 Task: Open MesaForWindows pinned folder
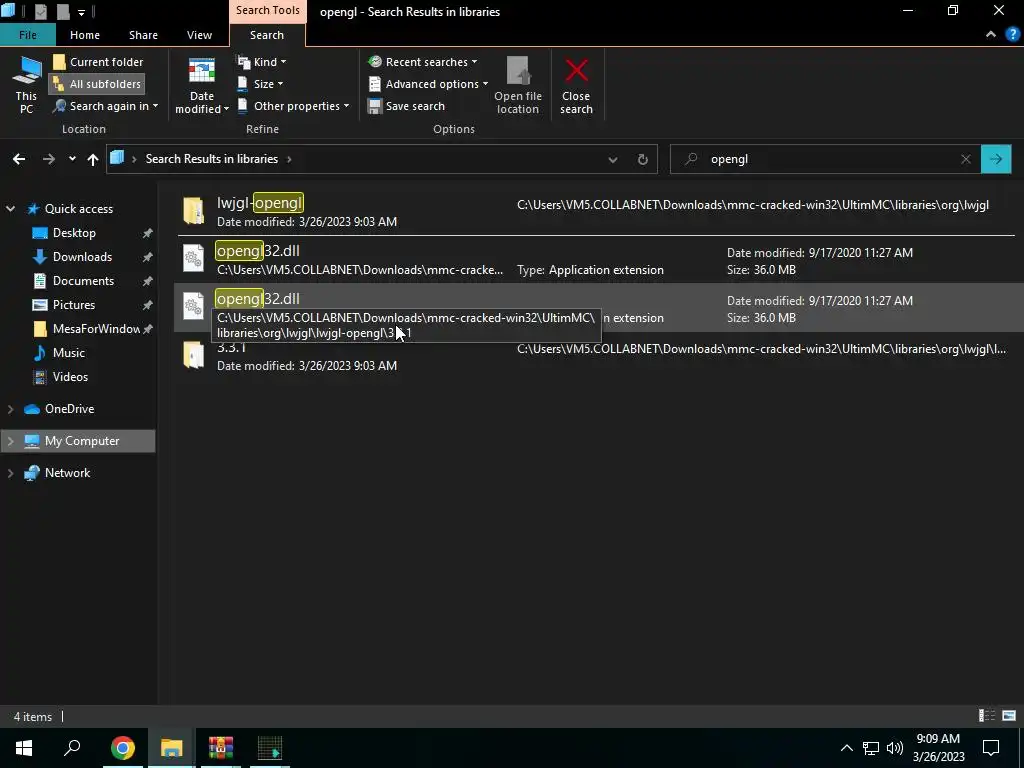click(x=96, y=328)
